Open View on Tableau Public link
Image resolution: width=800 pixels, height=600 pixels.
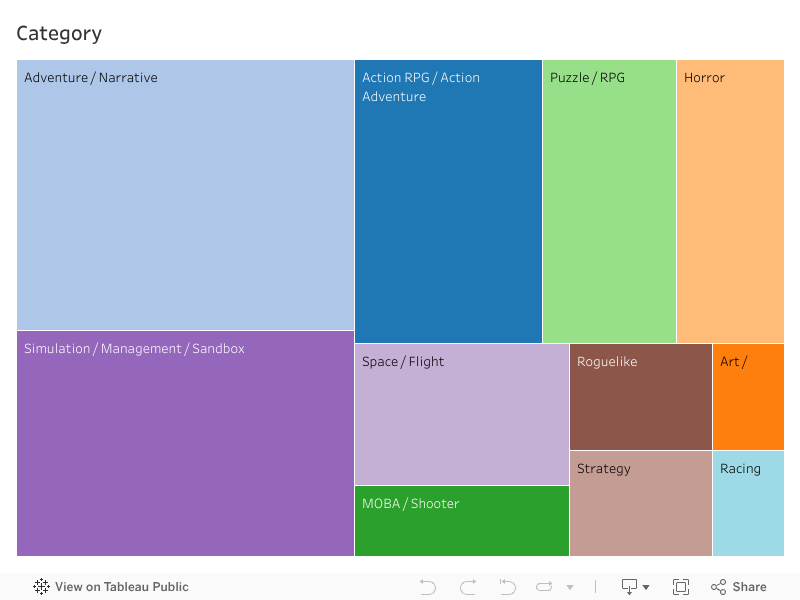111,587
